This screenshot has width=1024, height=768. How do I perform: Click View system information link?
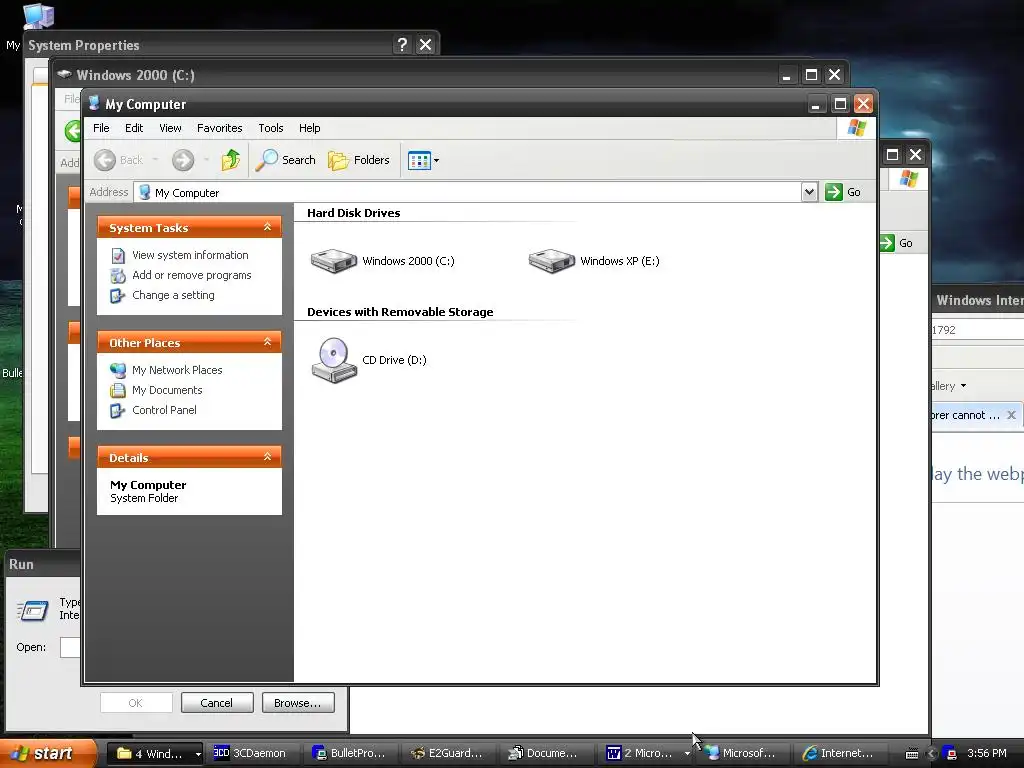[190, 255]
